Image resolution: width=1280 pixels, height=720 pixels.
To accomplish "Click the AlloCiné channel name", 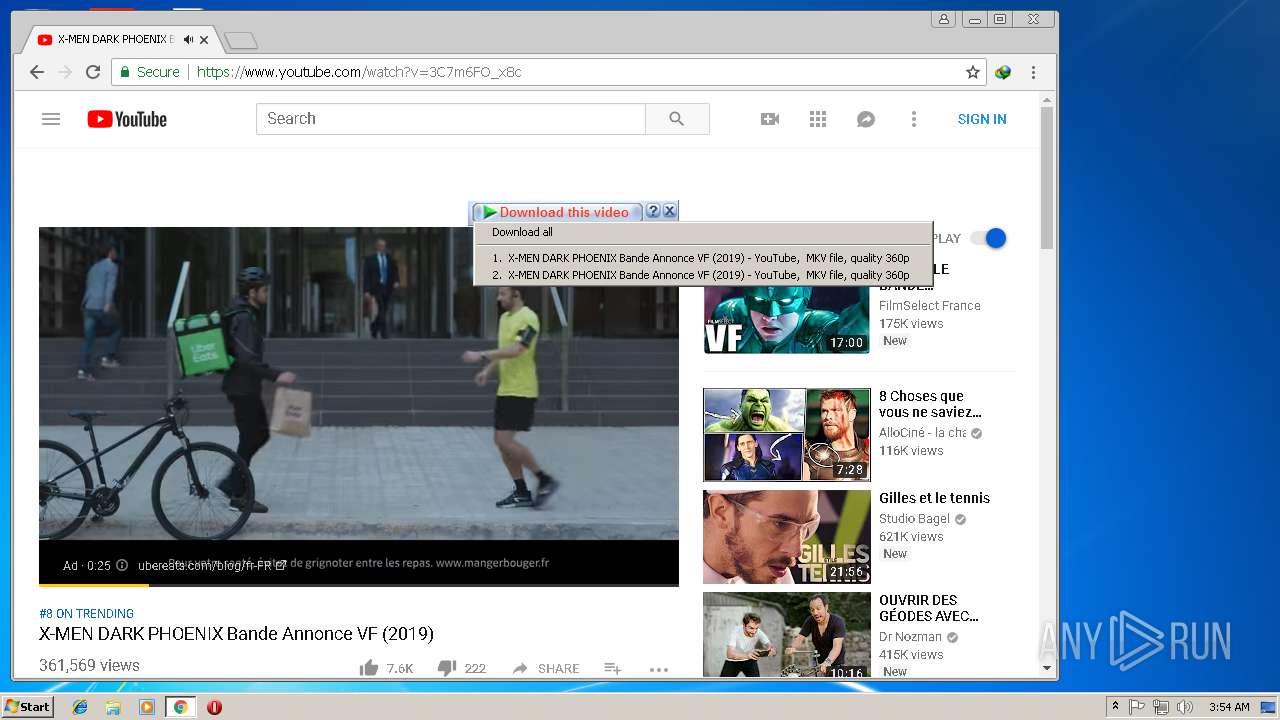I will pos(922,433).
